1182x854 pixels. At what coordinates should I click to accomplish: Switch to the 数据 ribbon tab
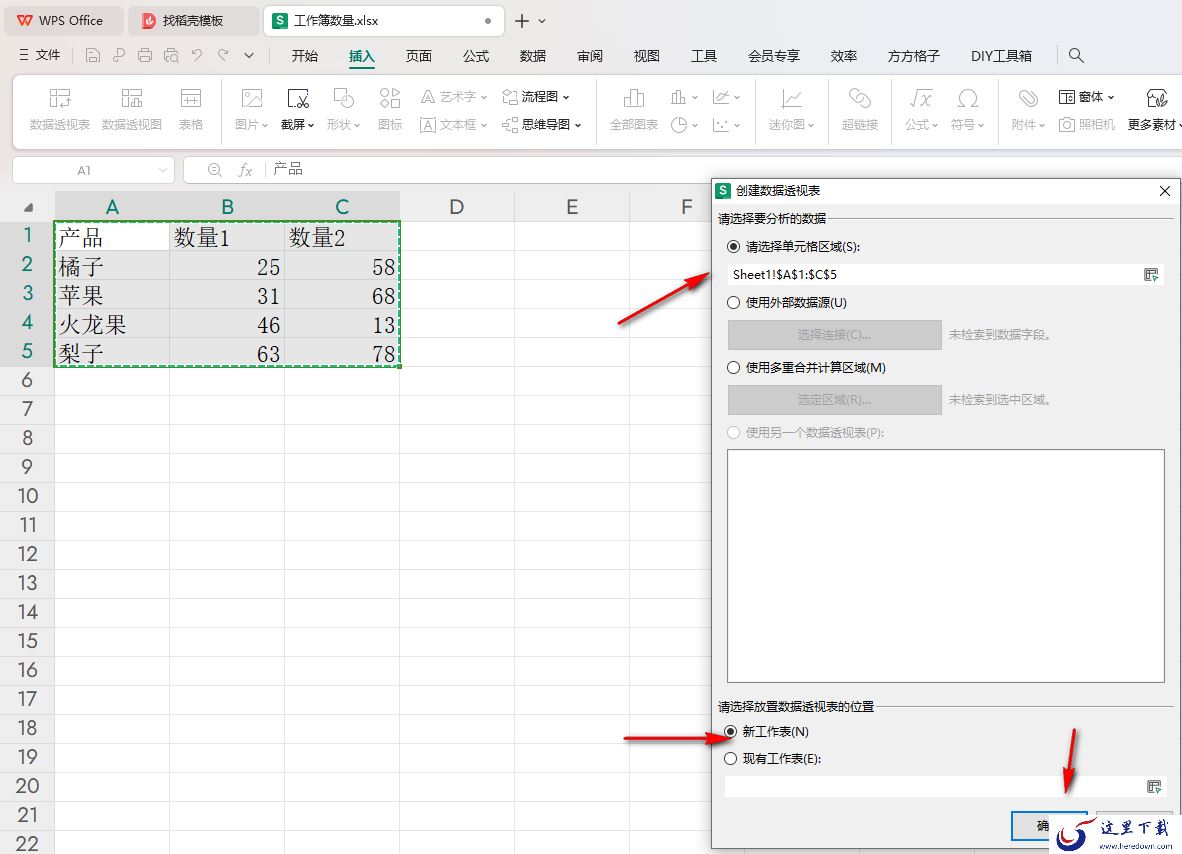tap(532, 56)
